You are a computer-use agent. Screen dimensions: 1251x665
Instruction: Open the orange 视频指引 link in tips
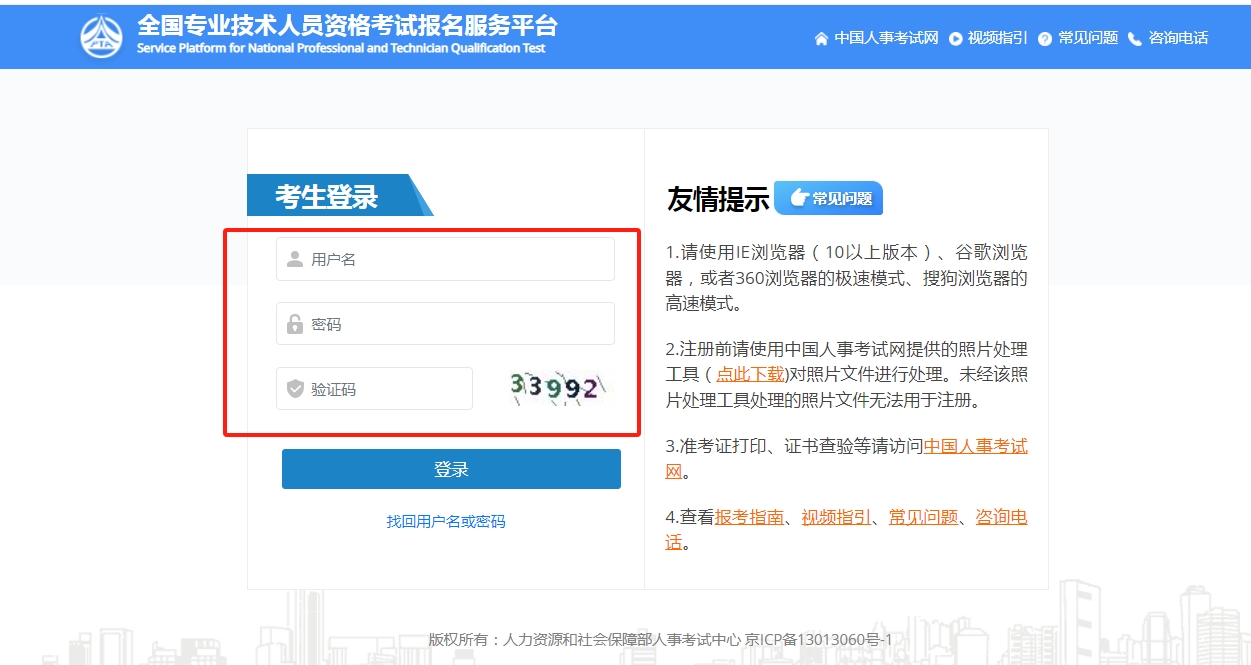coord(836,518)
